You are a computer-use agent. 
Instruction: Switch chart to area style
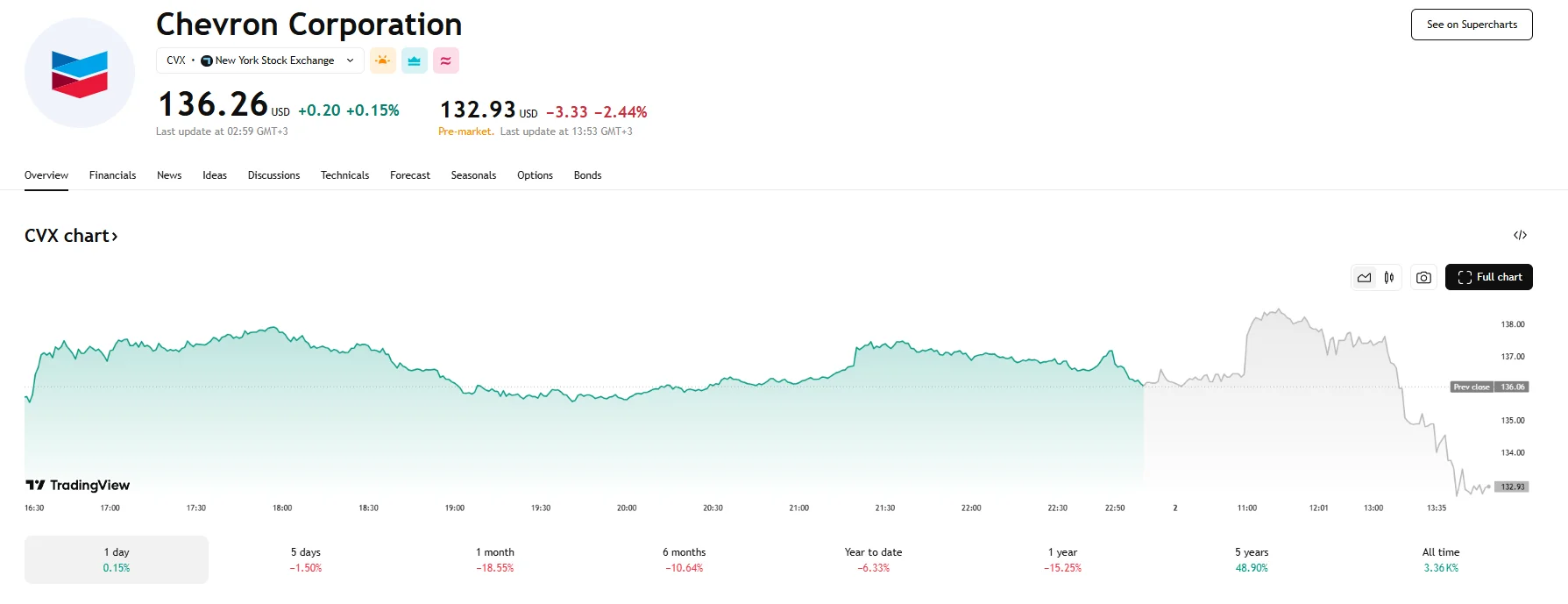[x=1365, y=277]
